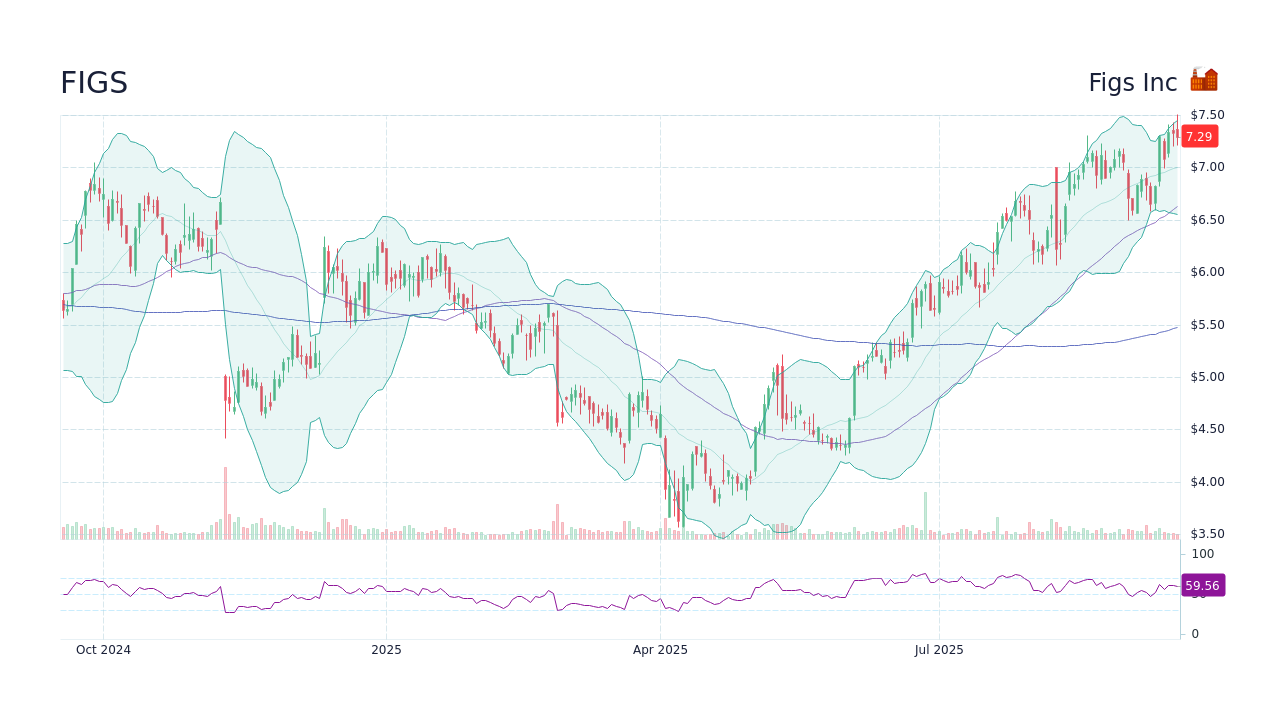The width and height of the screenshot is (1280, 720).
Task: Click the factory emoji beside Figs Inc
Action: pos(1203,78)
